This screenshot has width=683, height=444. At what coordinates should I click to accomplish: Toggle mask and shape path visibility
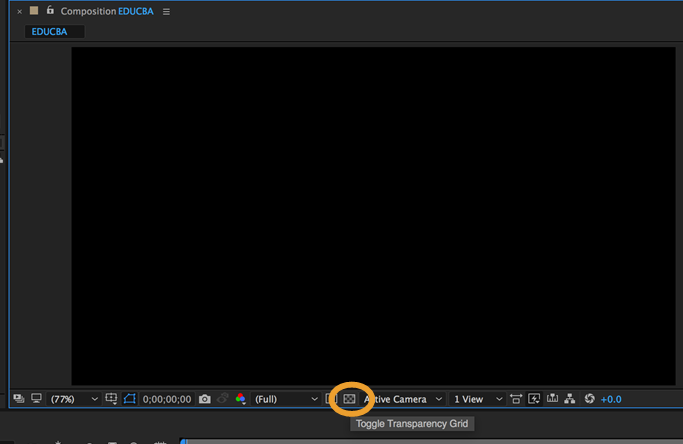(x=129, y=399)
